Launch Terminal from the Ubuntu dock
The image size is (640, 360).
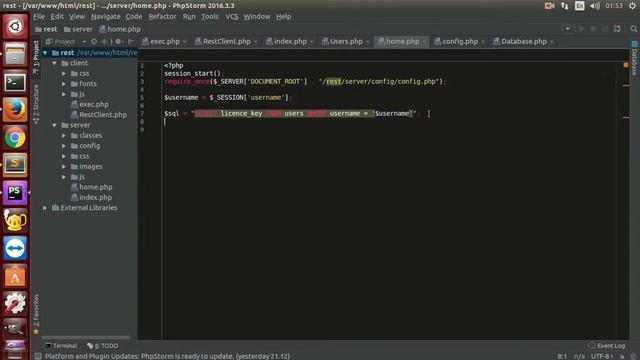pyautogui.click(x=15, y=82)
